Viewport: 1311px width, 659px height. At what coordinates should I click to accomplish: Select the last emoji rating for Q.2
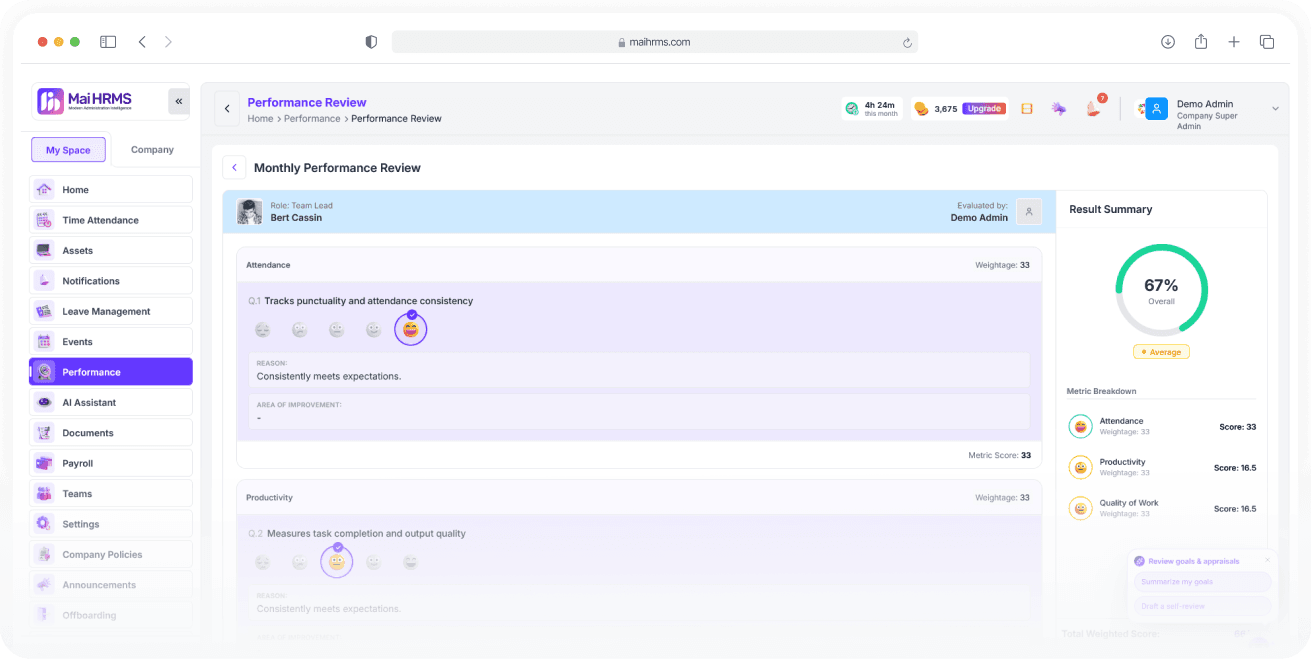pos(410,563)
